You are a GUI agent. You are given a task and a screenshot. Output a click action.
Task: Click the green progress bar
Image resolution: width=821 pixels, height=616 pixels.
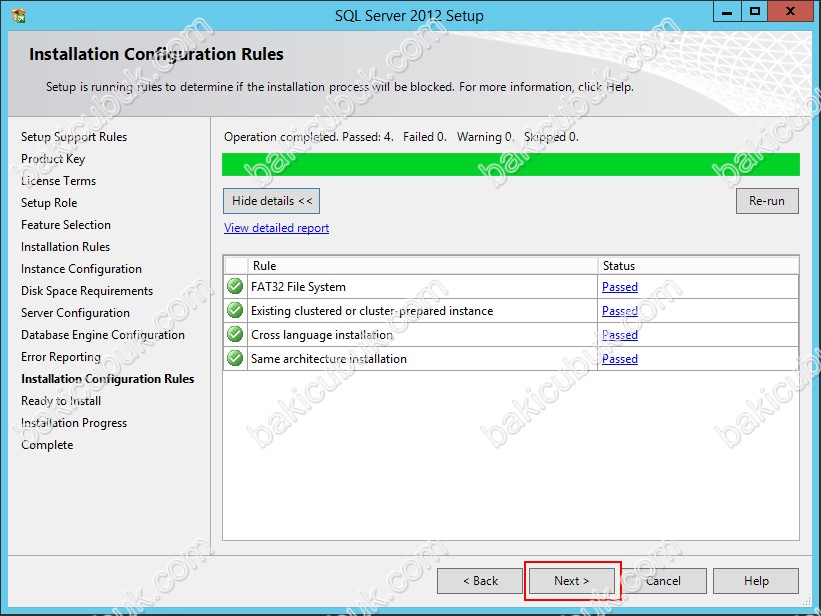511,164
